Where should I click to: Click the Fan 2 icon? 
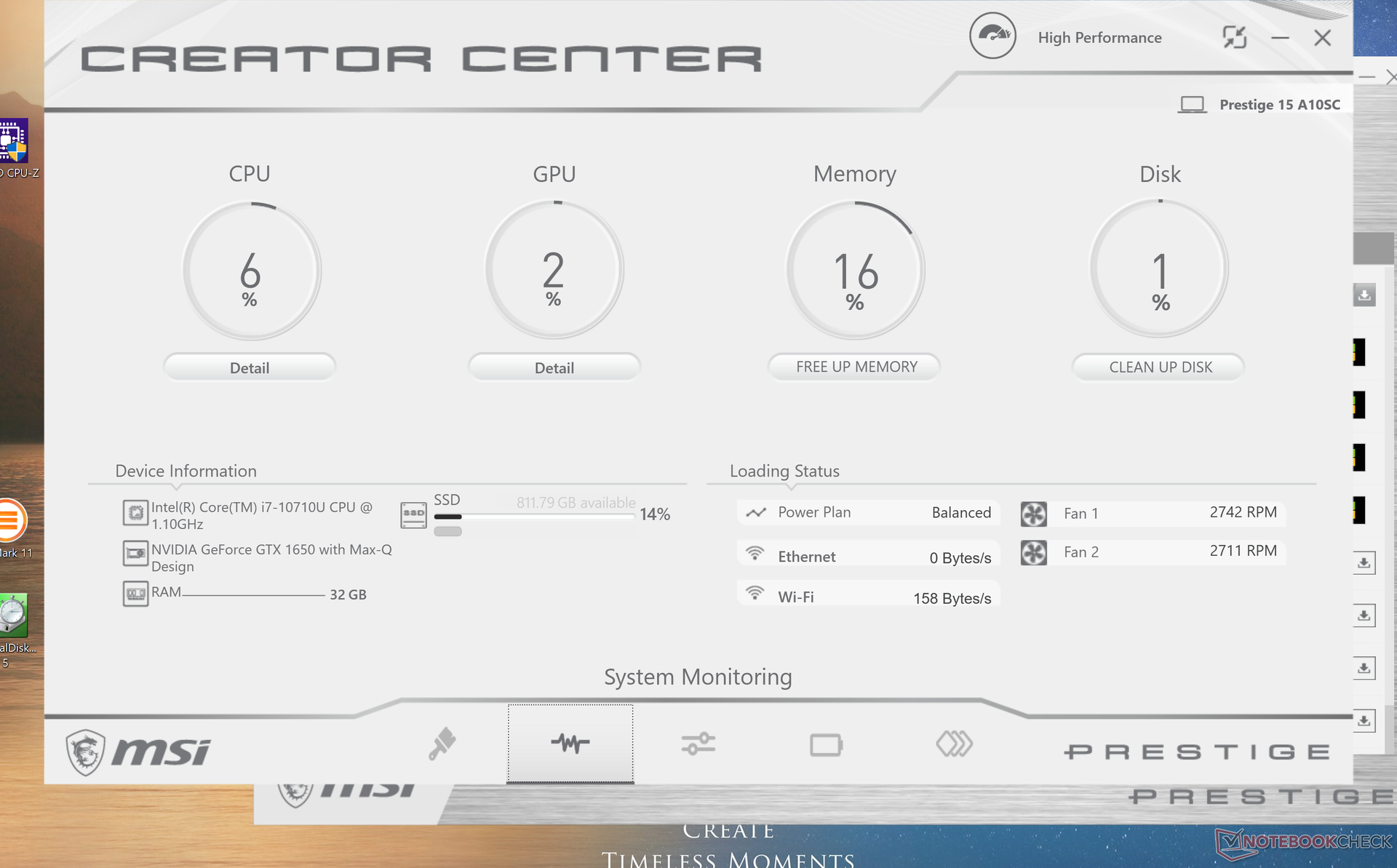(1033, 552)
